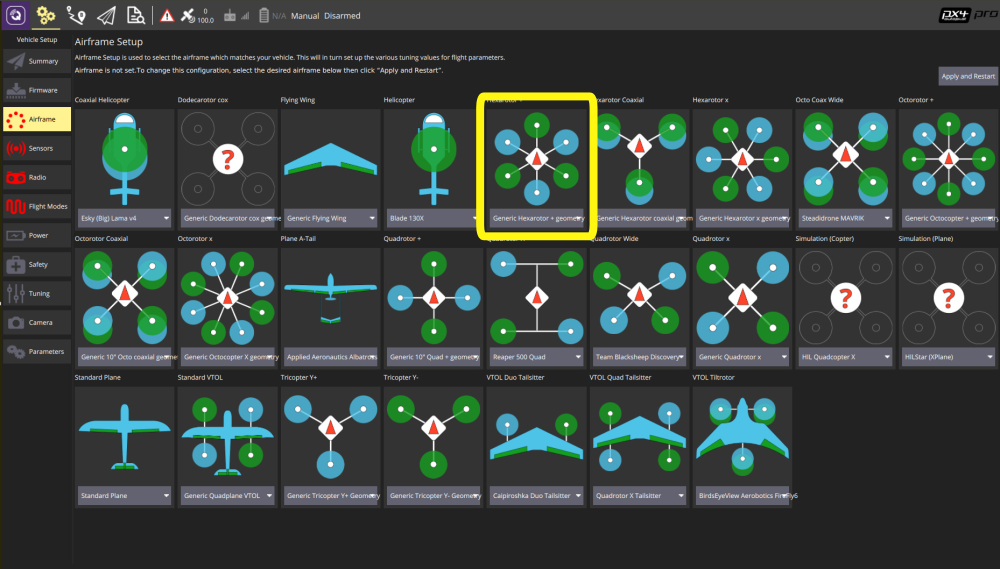Open the Tuning setup page
Image resolution: width=1000 pixels, height=569 pixels.
click(37, 293)
